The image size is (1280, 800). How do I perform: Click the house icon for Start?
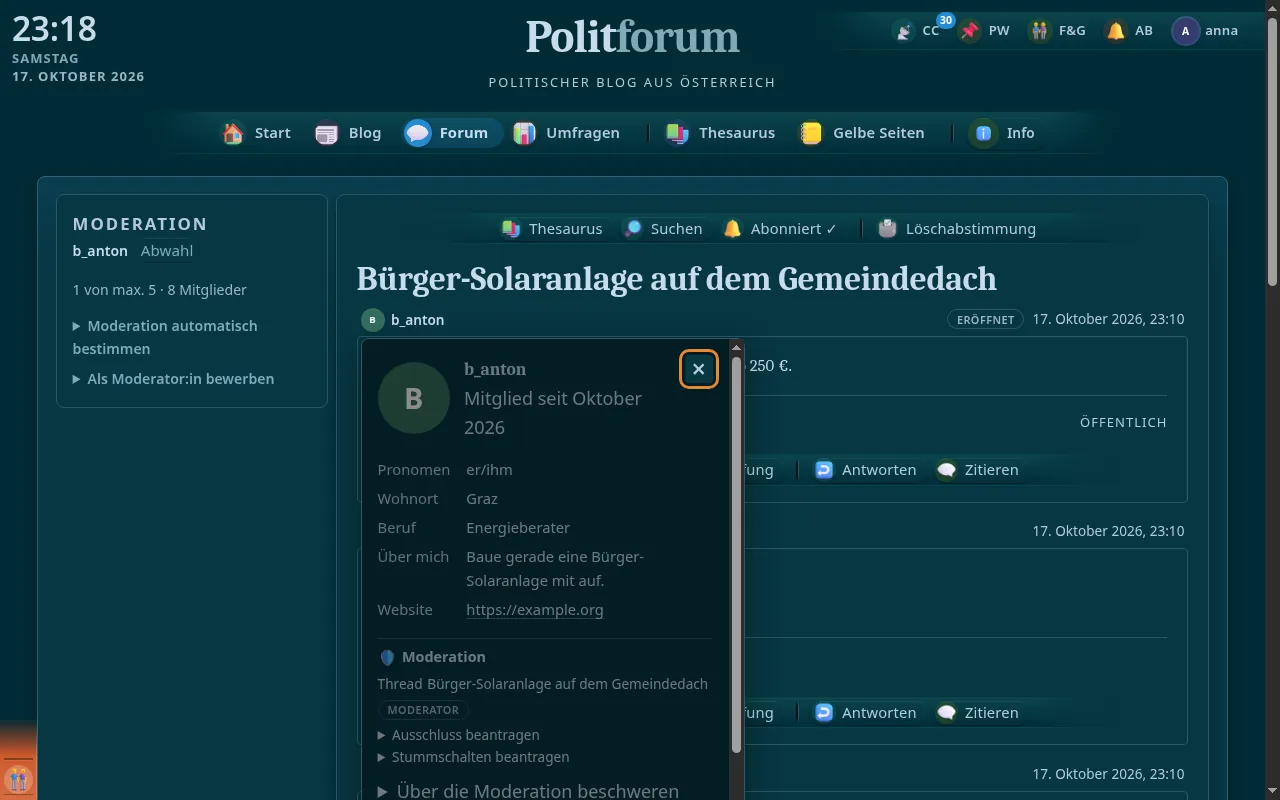pos(233,133)
